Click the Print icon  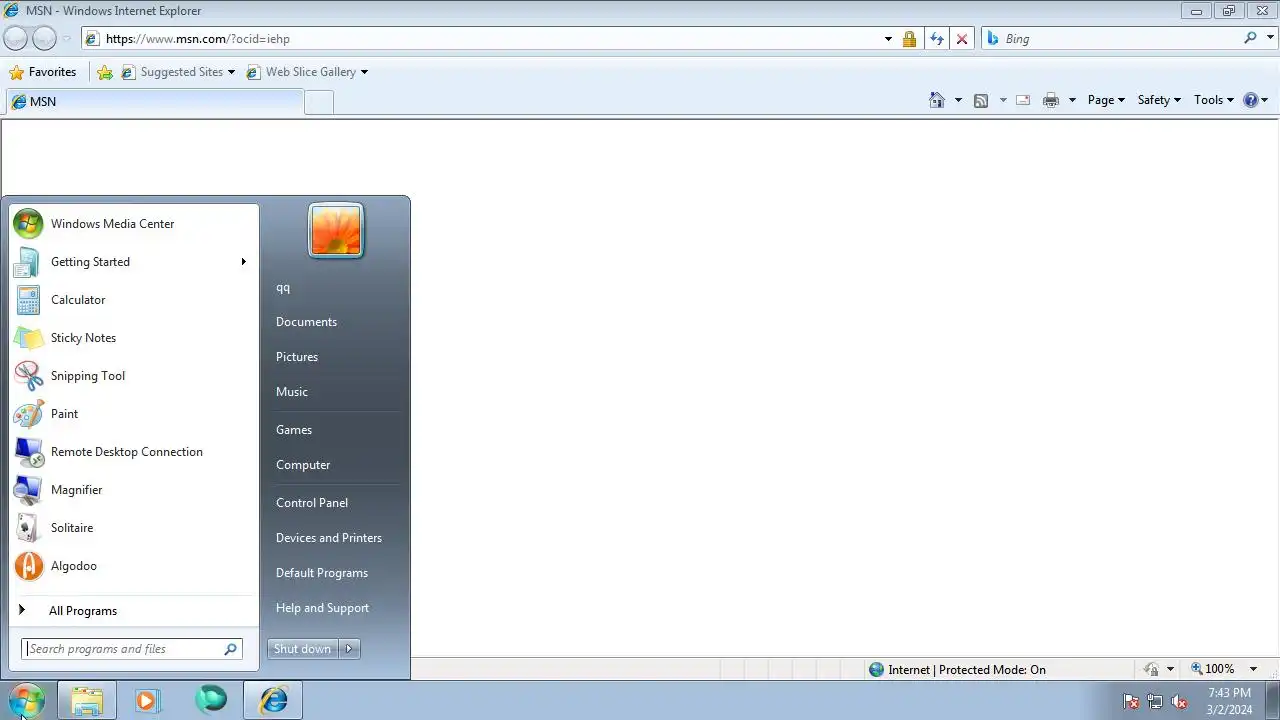(1050, 100)
